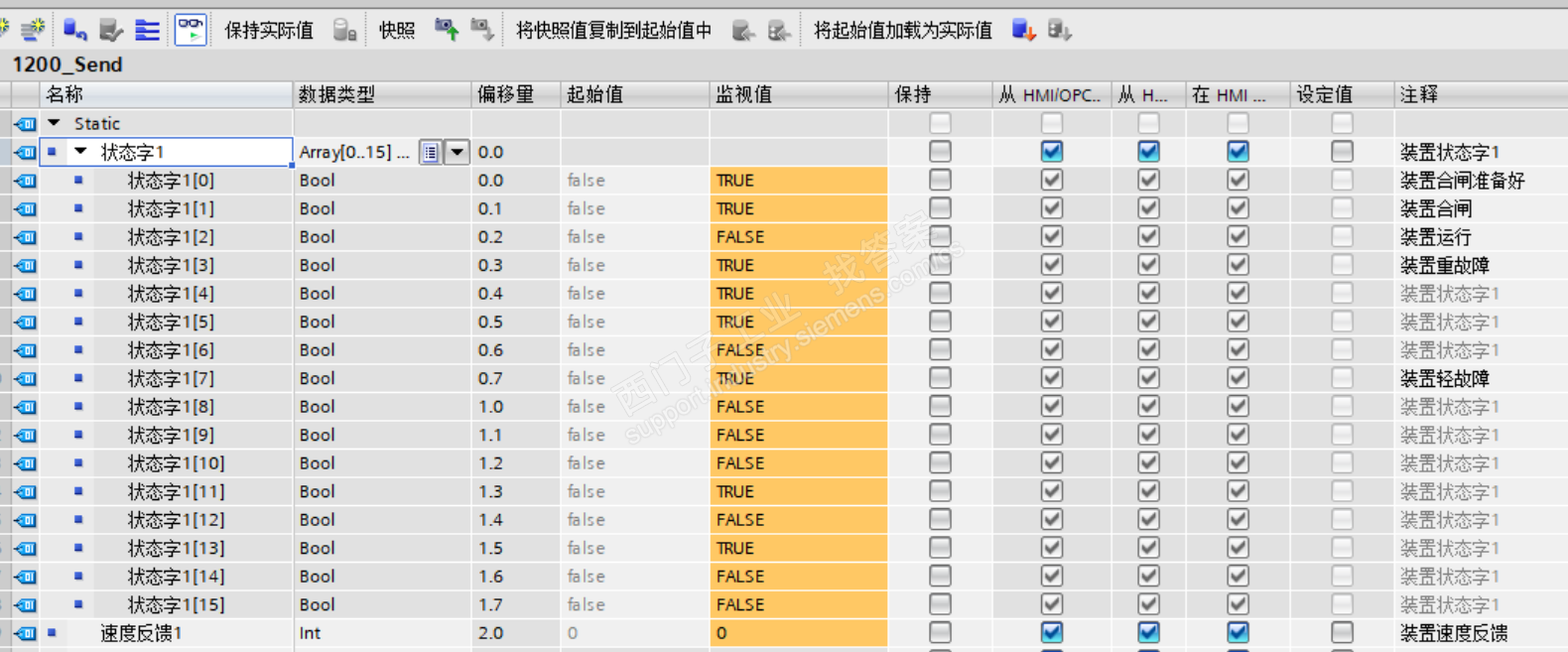The image size is (1568, 652).
Task: Click the add new row toolbar icon
Action: (x=32, y=30)
